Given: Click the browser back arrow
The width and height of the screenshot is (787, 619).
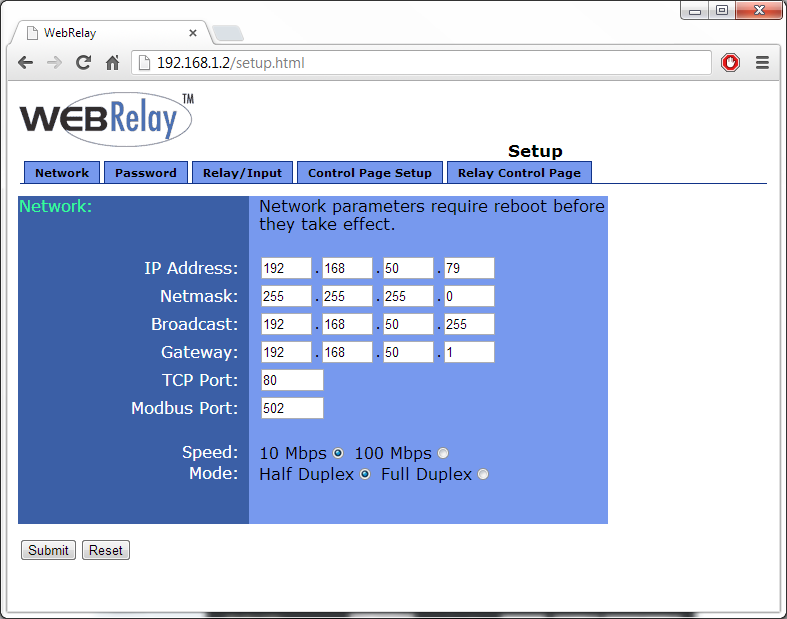Looking at the screenshot, I should tap(26, 62).
